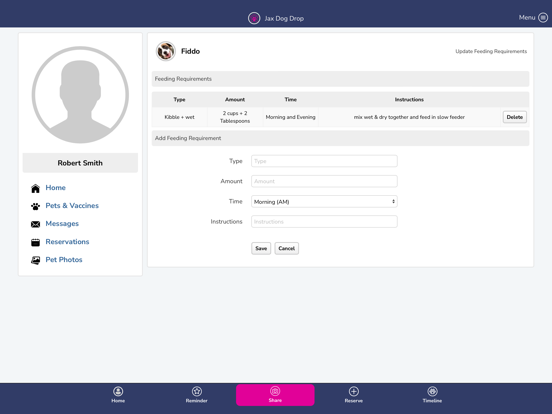
Task: Tap the pink Share button icon
Action: [275, 391]
